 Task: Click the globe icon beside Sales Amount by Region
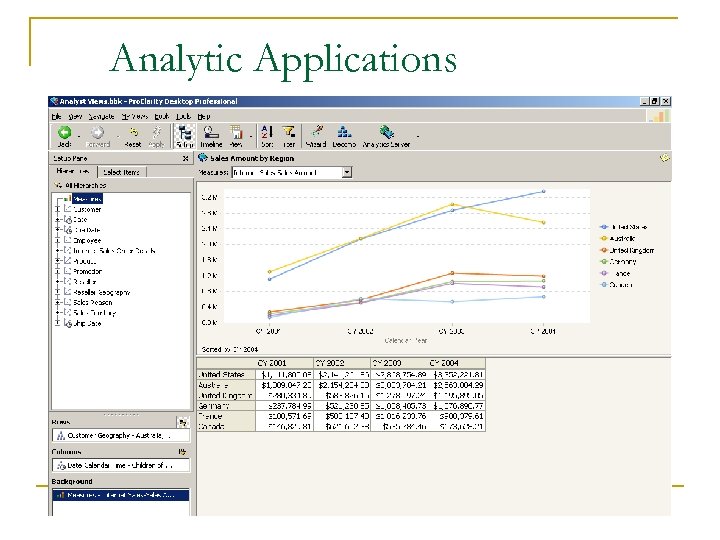click(202, 158)
